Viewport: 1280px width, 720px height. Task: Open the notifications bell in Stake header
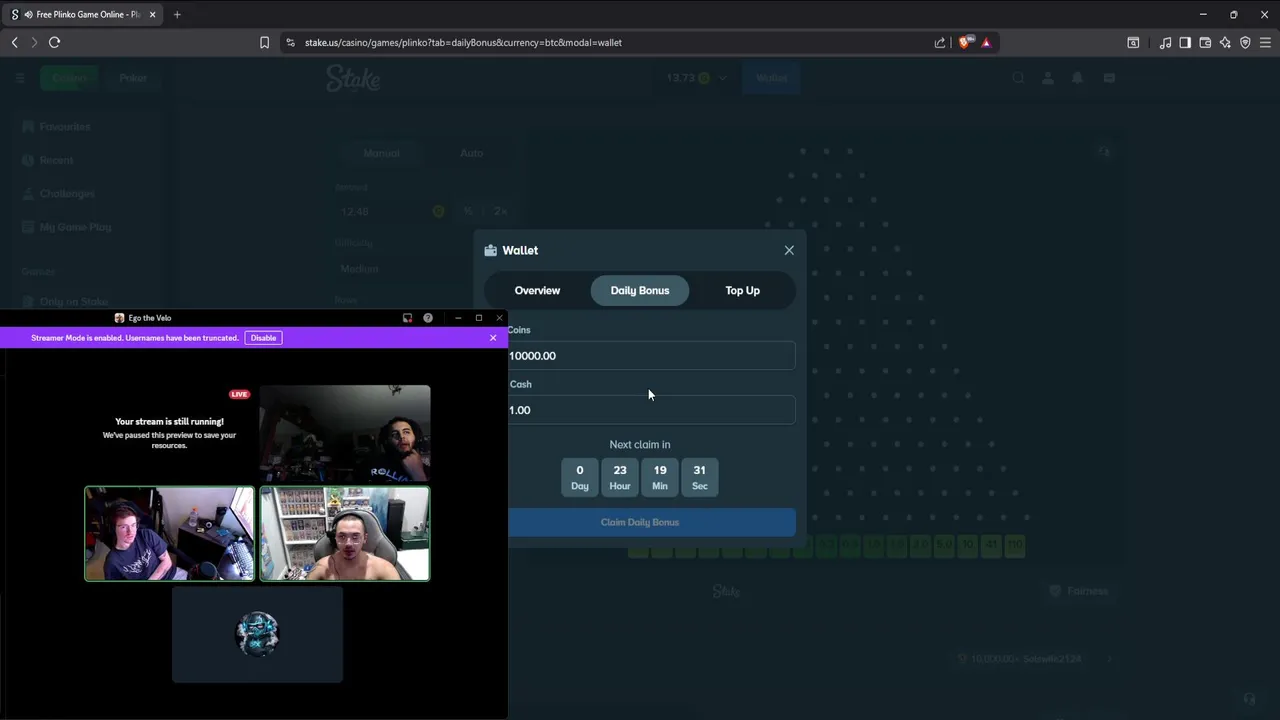(1078, 78)
